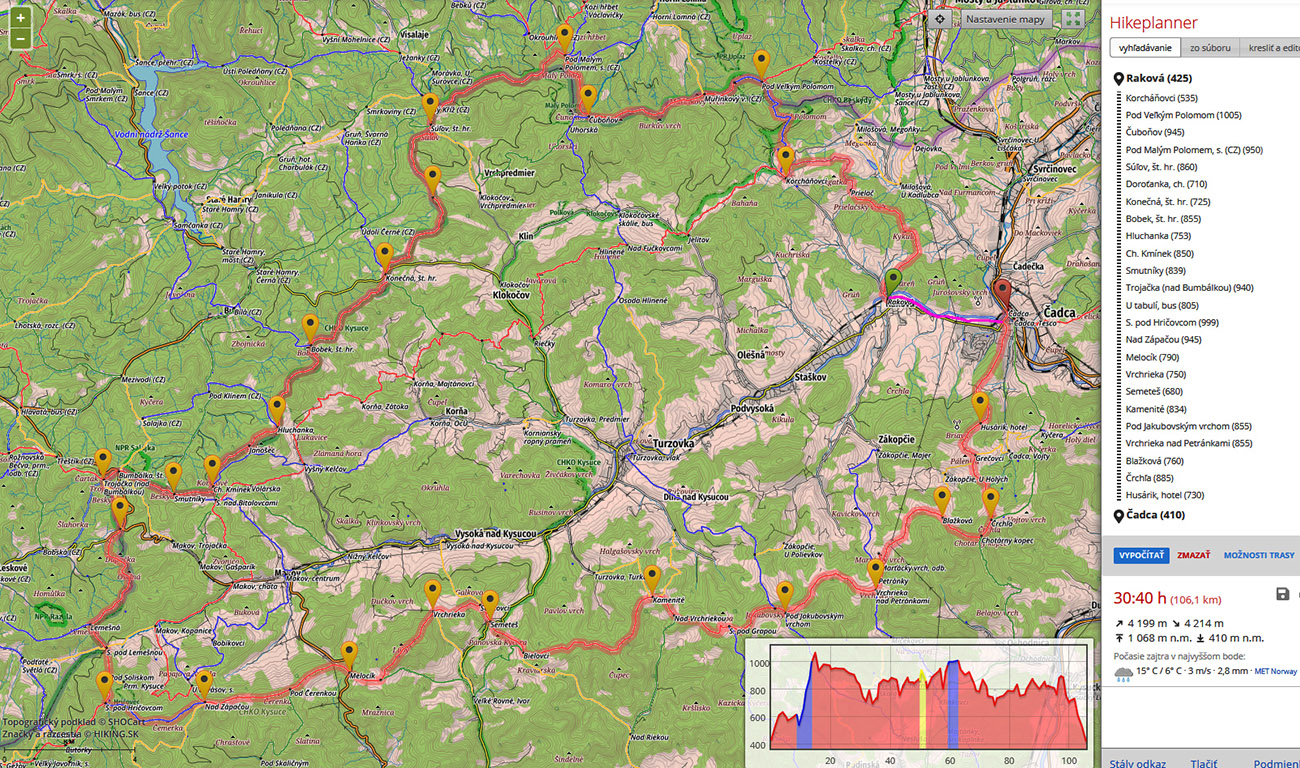
Task: Toggle fullscreen map view
Action: point(1072,19)
